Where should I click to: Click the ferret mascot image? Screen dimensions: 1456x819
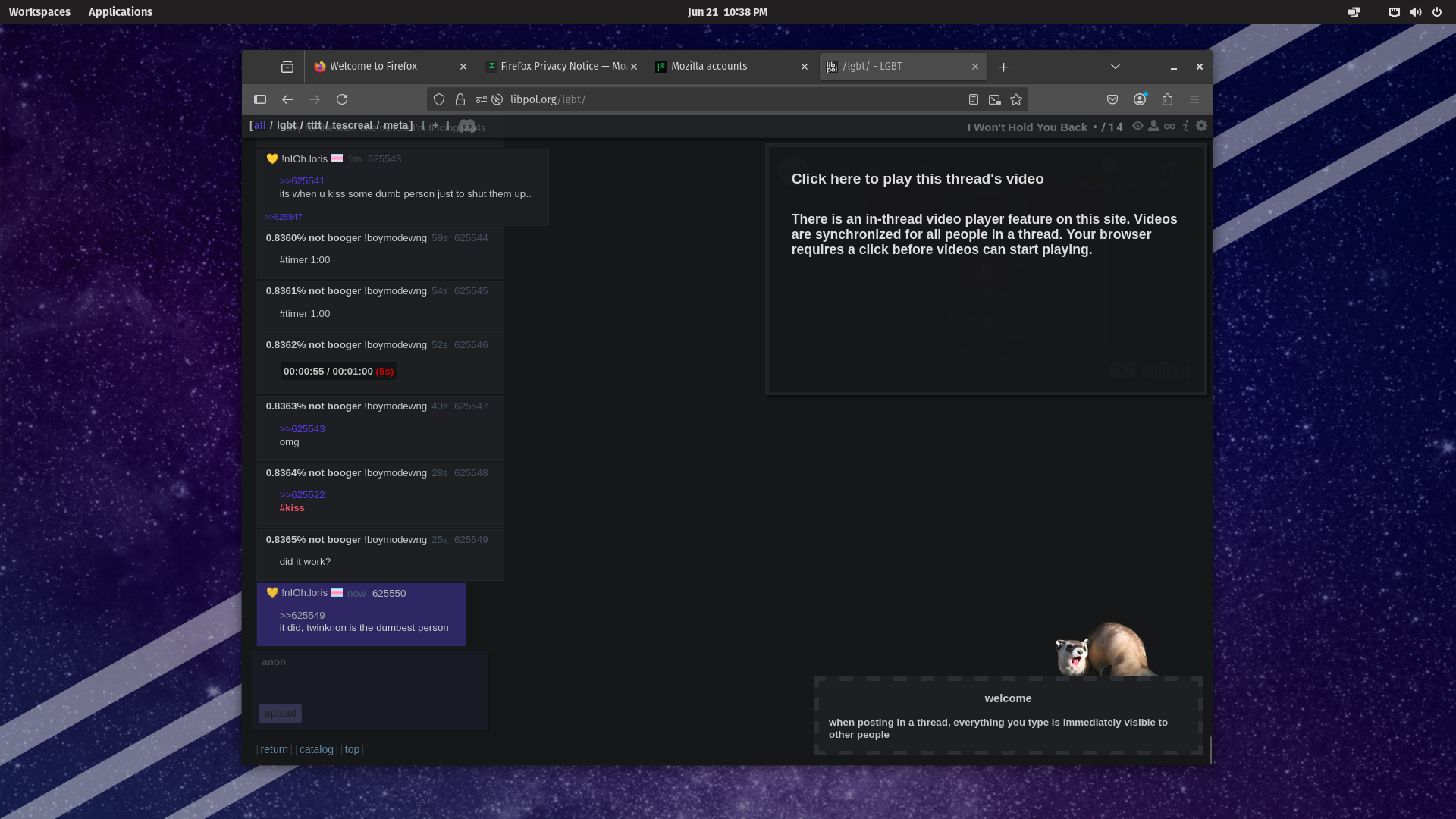[x=1106, y=650]
